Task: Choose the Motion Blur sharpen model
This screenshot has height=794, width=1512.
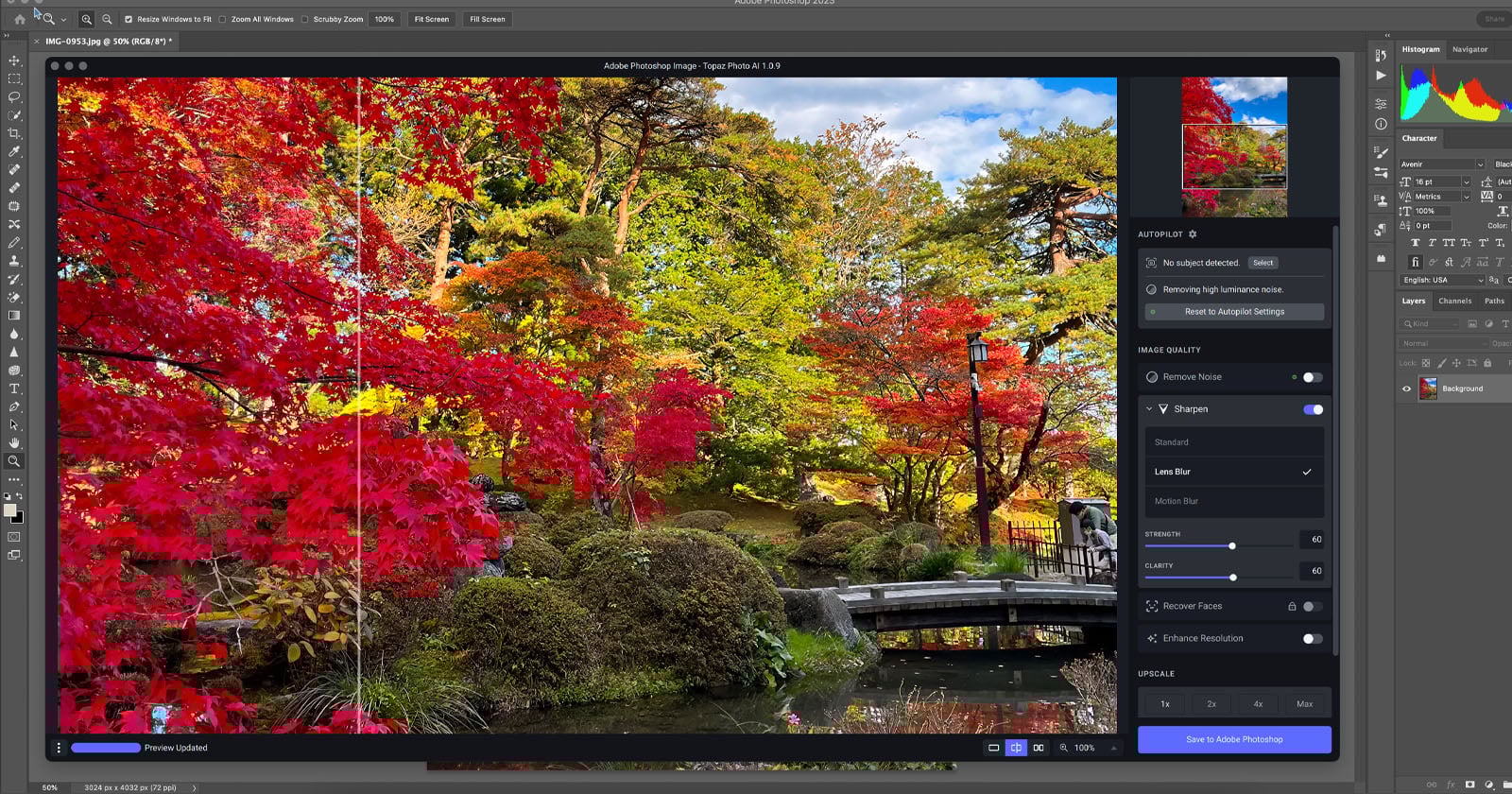Action: 1234,501
